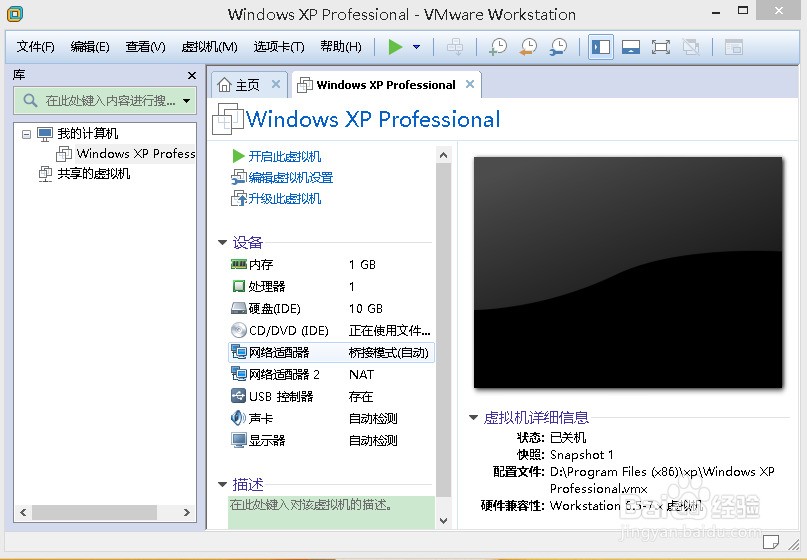Click the library horizontal scrollbar thumb

click(x=95, y=512)
